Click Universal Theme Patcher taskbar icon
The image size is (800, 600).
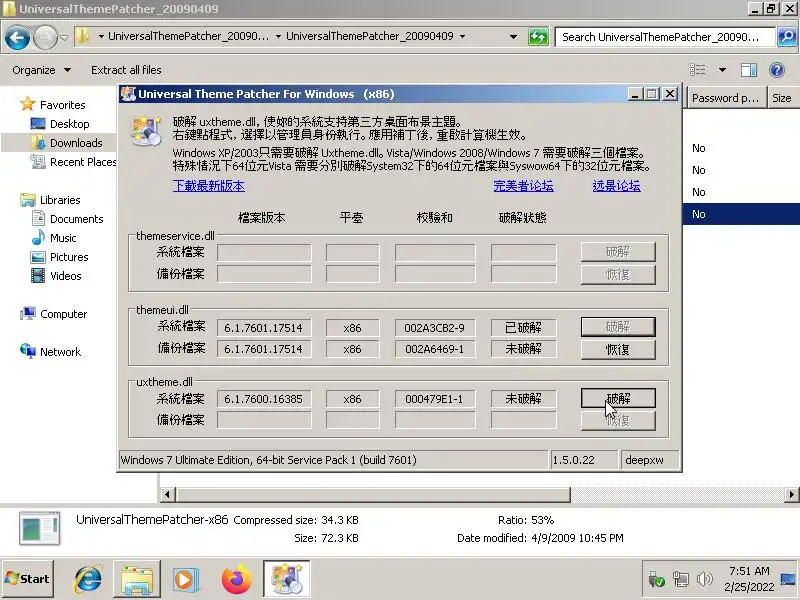[x=286, y=579]
